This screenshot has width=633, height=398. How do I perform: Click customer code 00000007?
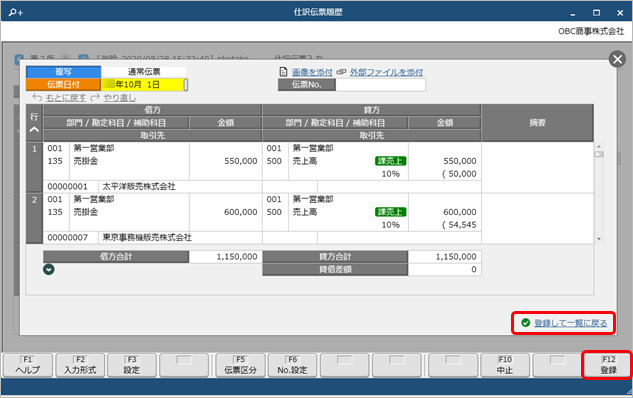[x=67, y=237]
